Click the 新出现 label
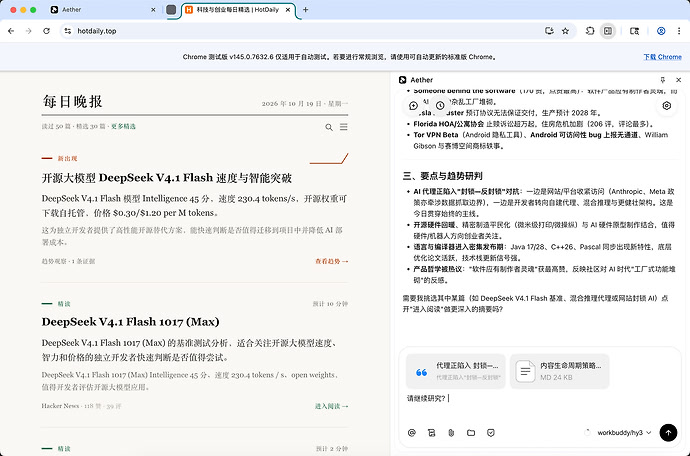This screenshot has width=690, height=456. click(67, 158)
